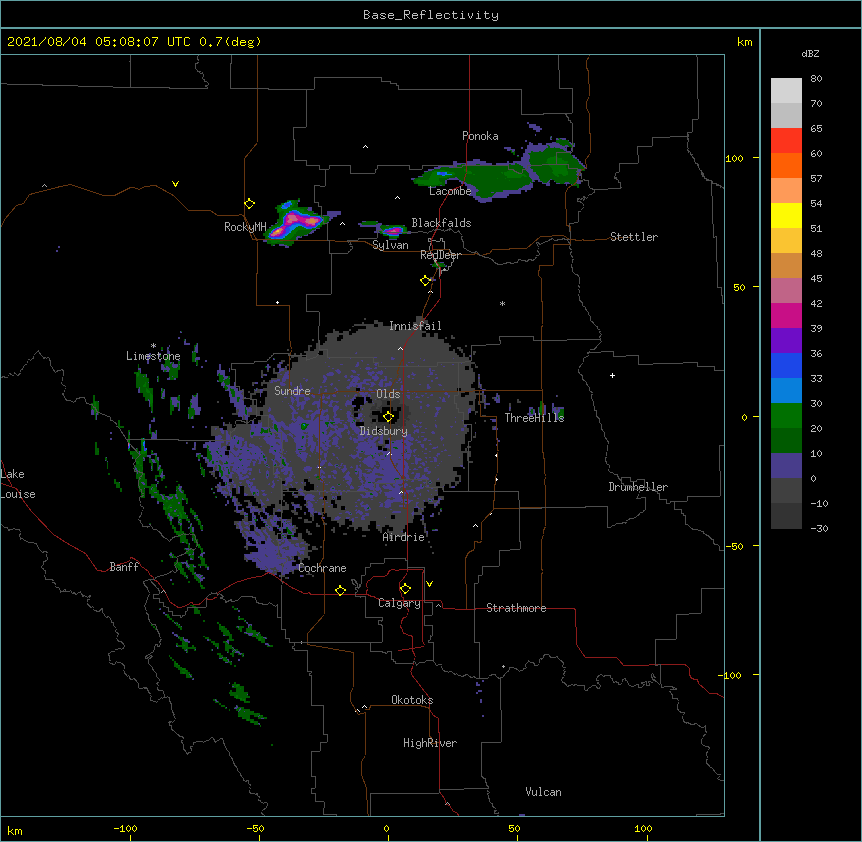Select the caret marker just below Innisfail
The width and height of the screenshot is (862, 842).
point(400,348)
